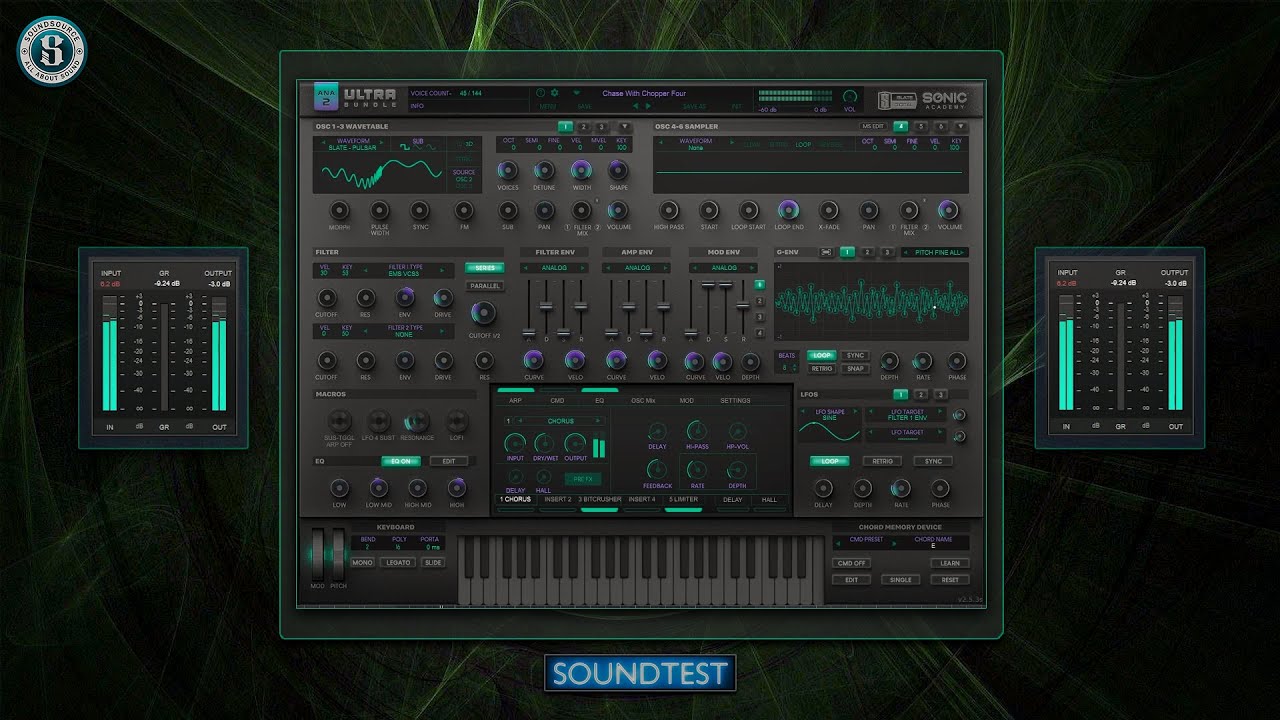
Task: Enable PARALLEL filter routing
Action: click(485, 286)
